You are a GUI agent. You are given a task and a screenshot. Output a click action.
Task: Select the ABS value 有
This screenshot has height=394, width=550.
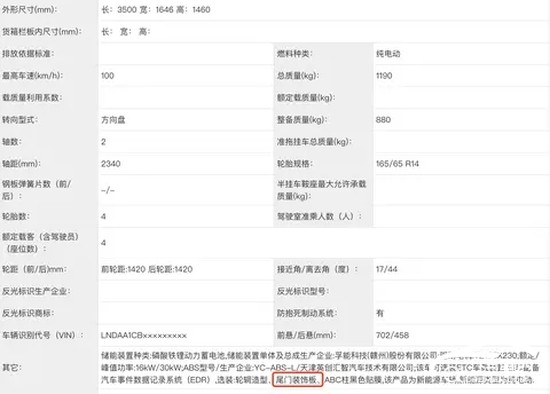click(380, 313)
